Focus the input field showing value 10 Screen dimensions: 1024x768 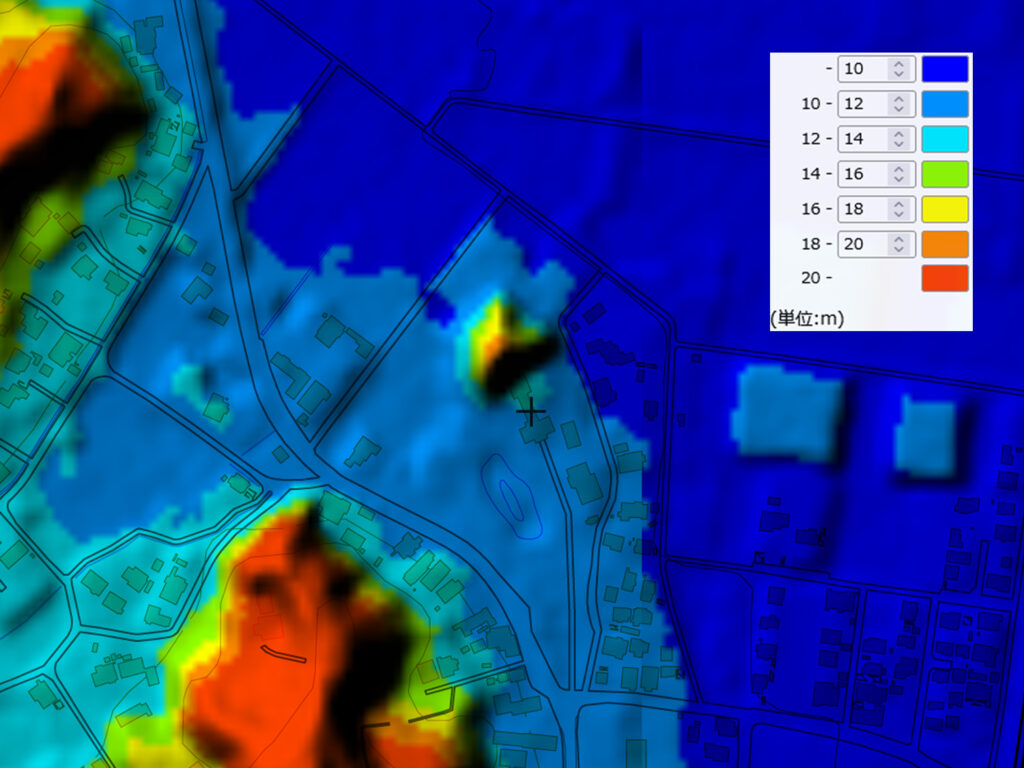pyautogui.click(x=864, y=69)
